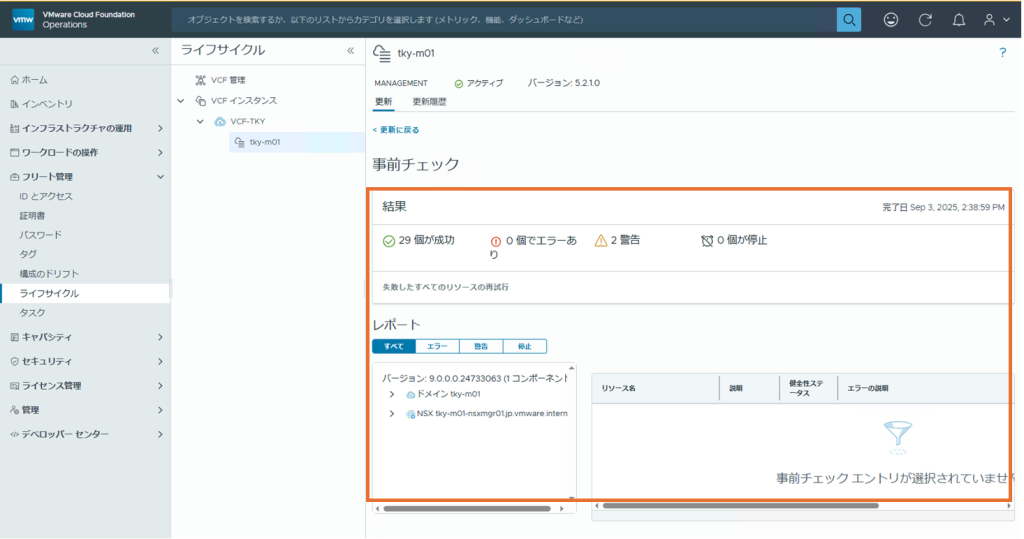The height and width of the screenshot is (539, 1024).
Task: Click the NSX manager report icon
Action: (x=410, y=414)
